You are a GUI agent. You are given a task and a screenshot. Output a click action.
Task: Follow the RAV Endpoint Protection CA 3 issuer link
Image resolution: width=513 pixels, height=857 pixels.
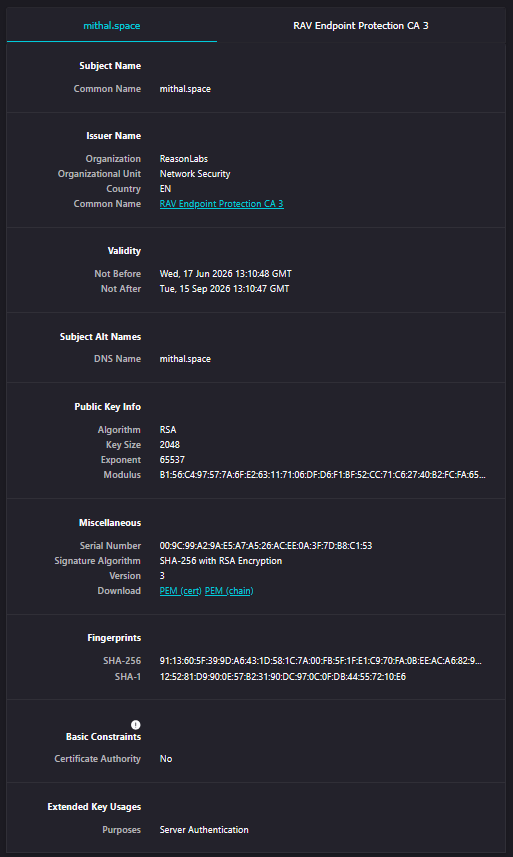221,204
